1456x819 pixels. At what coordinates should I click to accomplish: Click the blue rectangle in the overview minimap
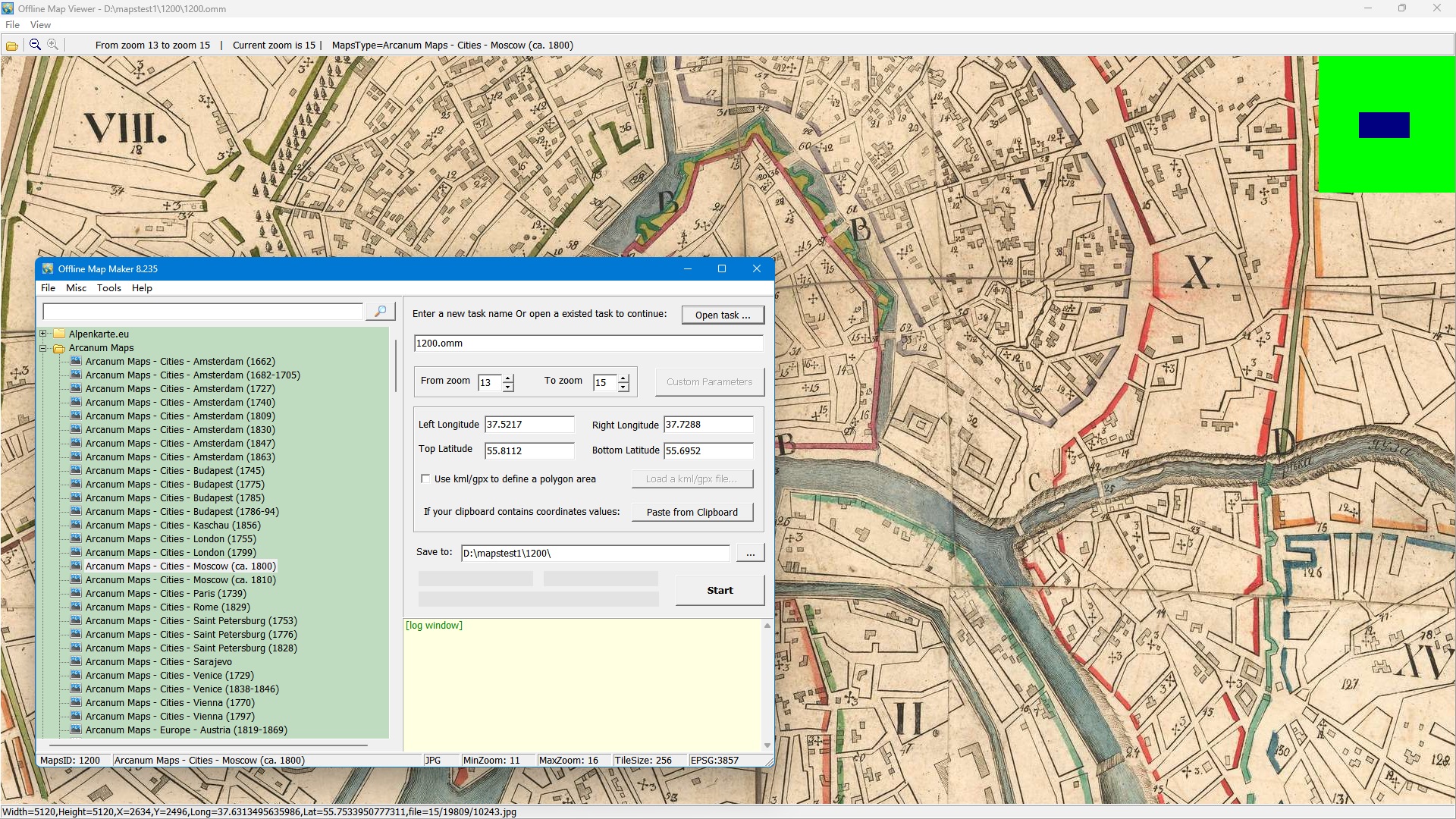tap(1384, 125)
